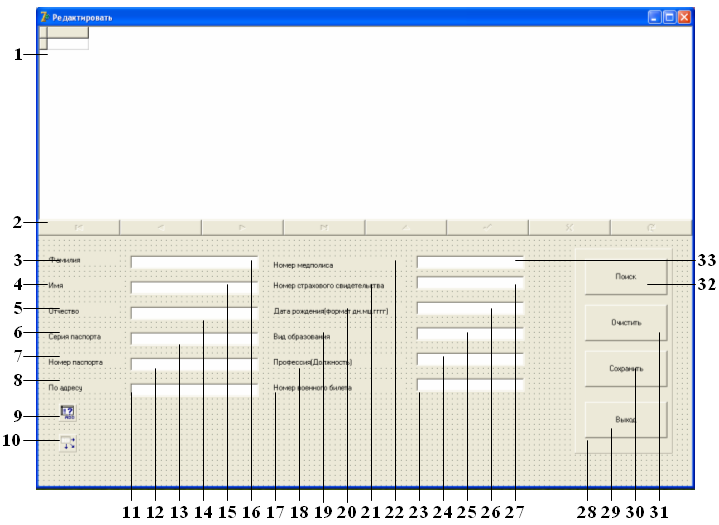
Task: Focus the Номер страхового свидетельства input field
Action: (x=470, y=283)
